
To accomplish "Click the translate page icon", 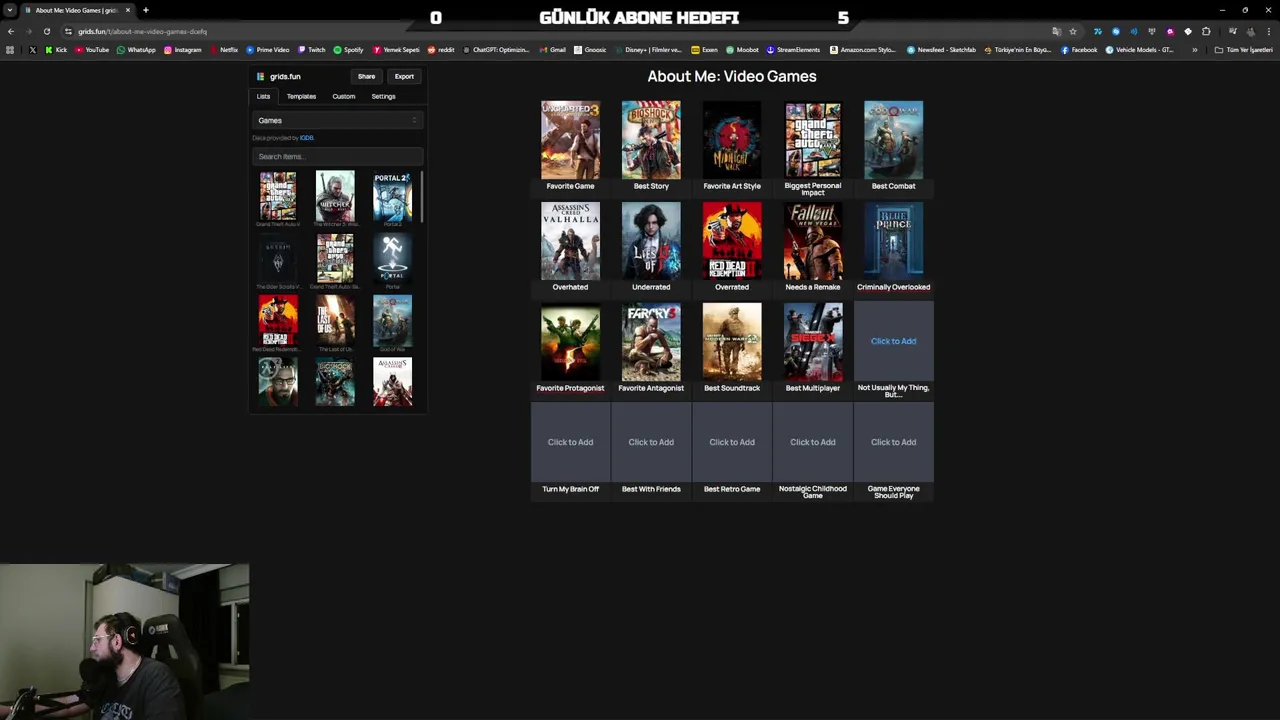I will [x=1056, y=31].
